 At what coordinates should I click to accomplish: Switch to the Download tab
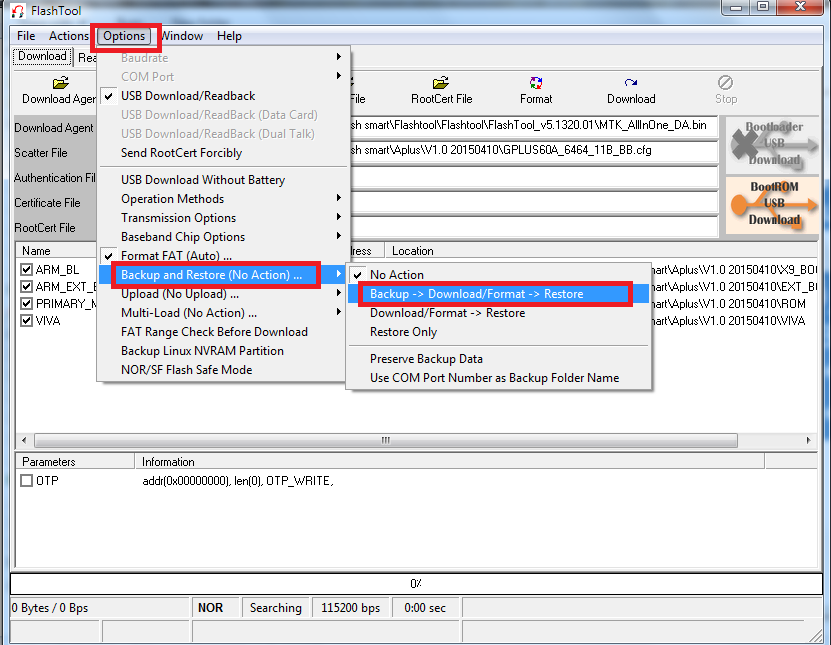(x=42, y=57)
